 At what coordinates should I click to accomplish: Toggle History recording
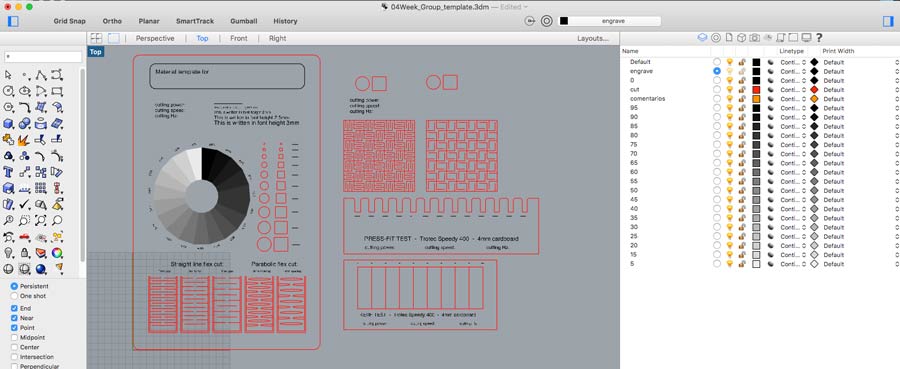tap(285, 21)
